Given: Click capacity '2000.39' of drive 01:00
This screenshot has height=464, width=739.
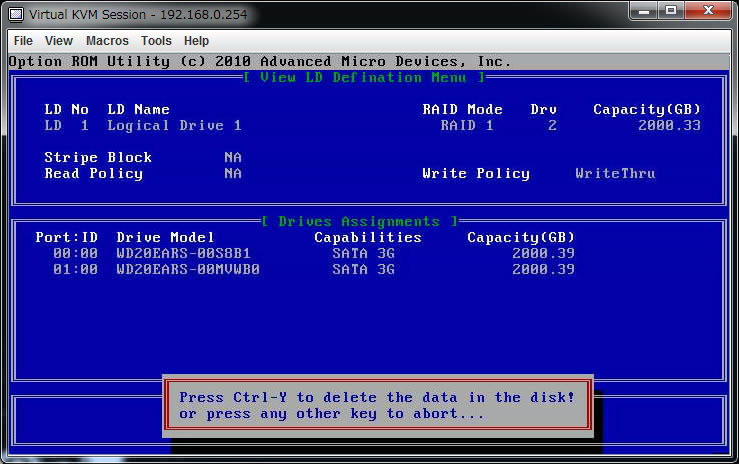Looking at the screenshot, I should click(x=543, y=269).
